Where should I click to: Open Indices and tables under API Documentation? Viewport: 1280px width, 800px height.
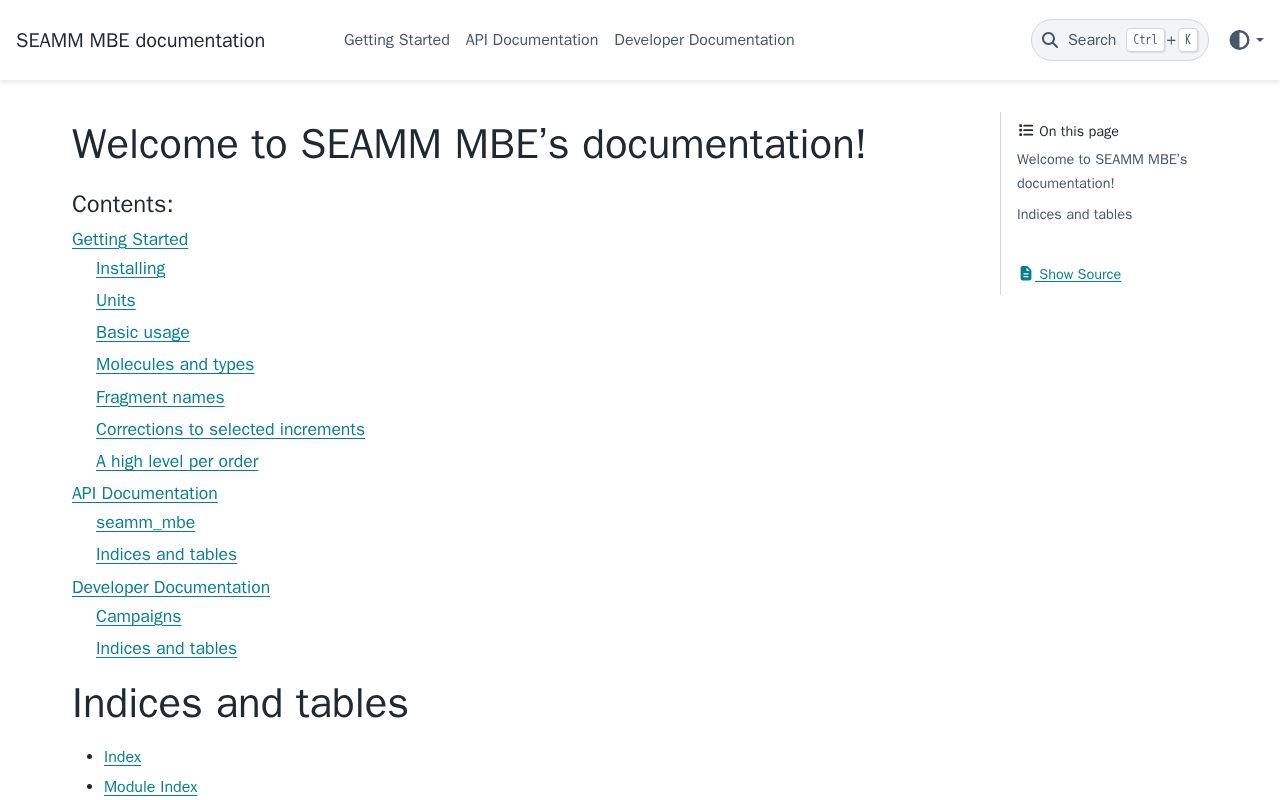click(166, 554)
